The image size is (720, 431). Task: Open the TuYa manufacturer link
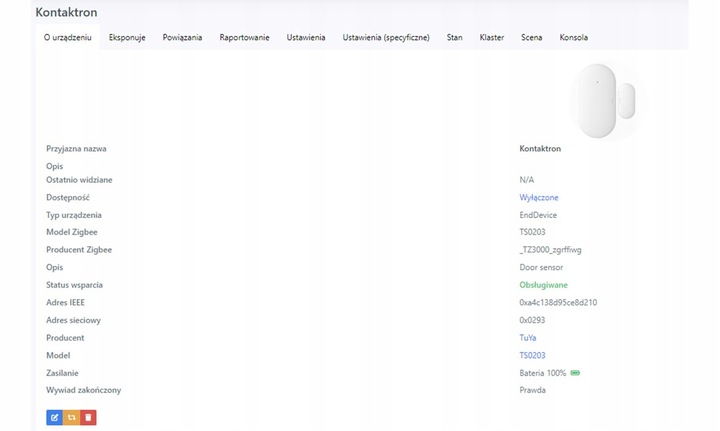pyautogui.click(x=527, y=338)
